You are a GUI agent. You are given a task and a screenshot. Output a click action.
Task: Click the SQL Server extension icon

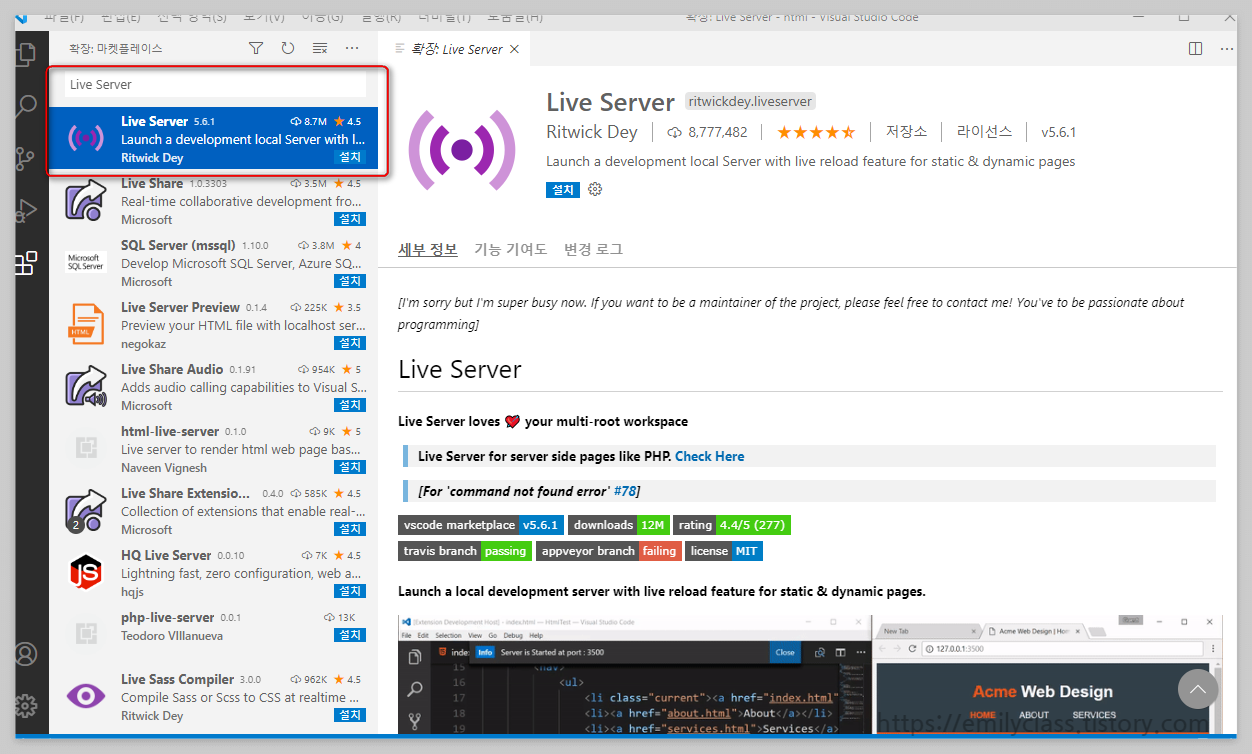pos(86,263)
